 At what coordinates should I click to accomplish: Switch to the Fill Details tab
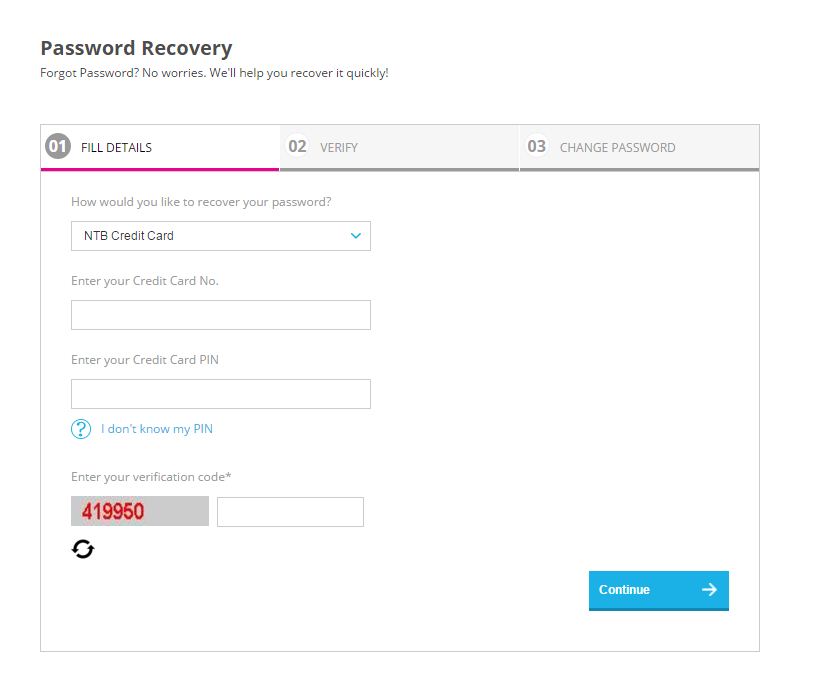pos(160,147)
